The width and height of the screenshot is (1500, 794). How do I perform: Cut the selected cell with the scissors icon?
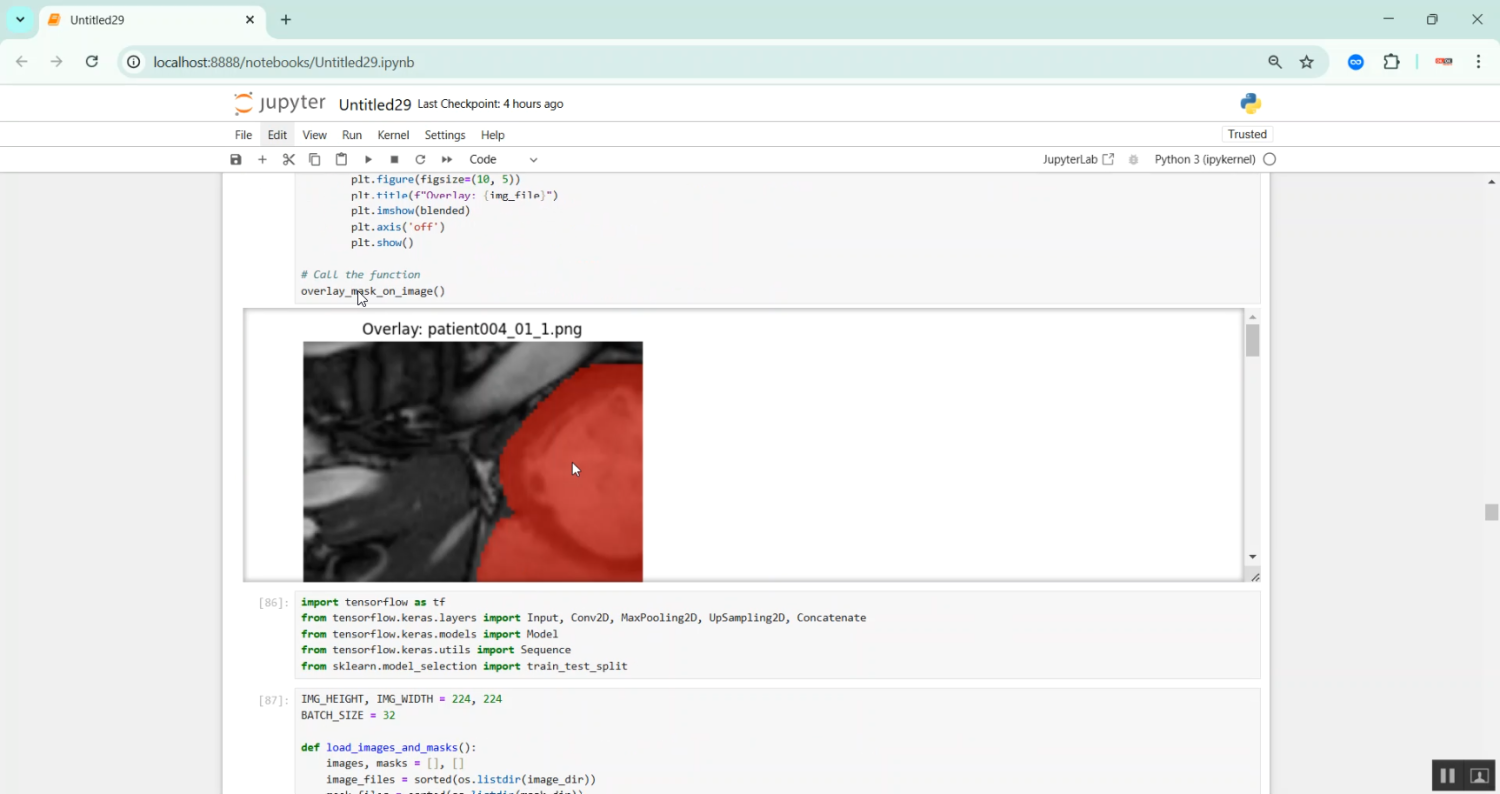[x=288, y=160]
